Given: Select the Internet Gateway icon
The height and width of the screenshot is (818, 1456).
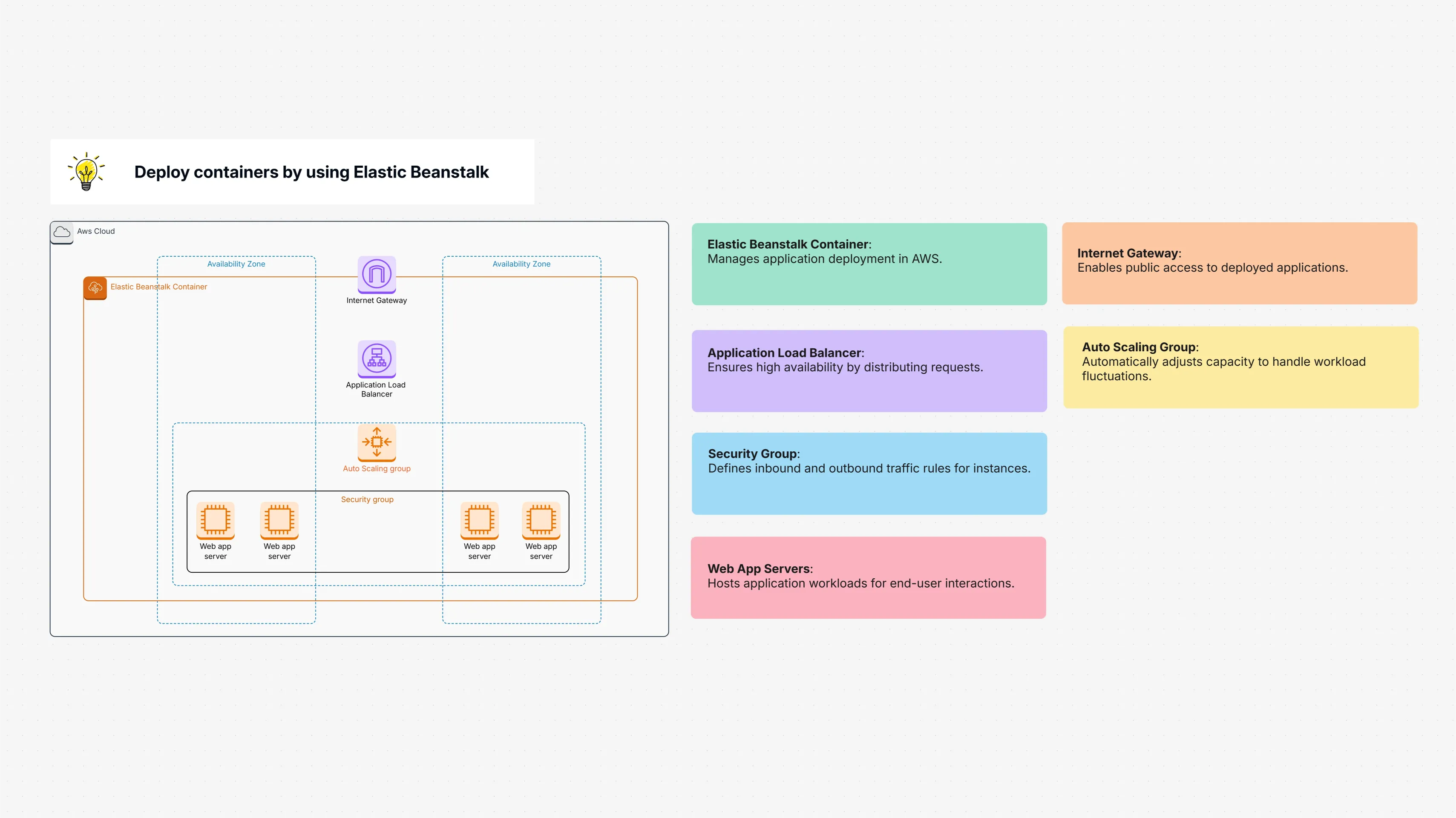Looking at the screenshot, I should point(377,276).
